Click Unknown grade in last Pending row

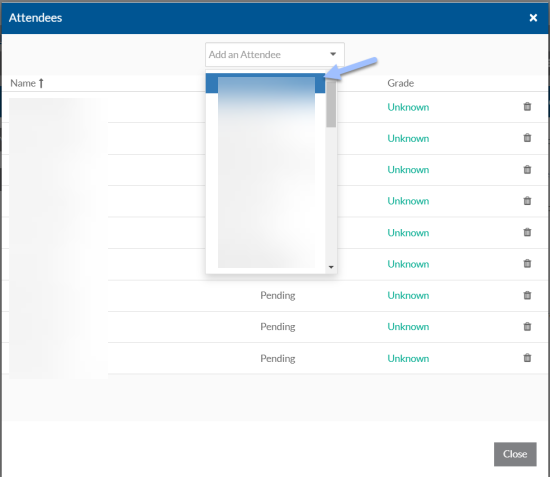tap(408, 358)
